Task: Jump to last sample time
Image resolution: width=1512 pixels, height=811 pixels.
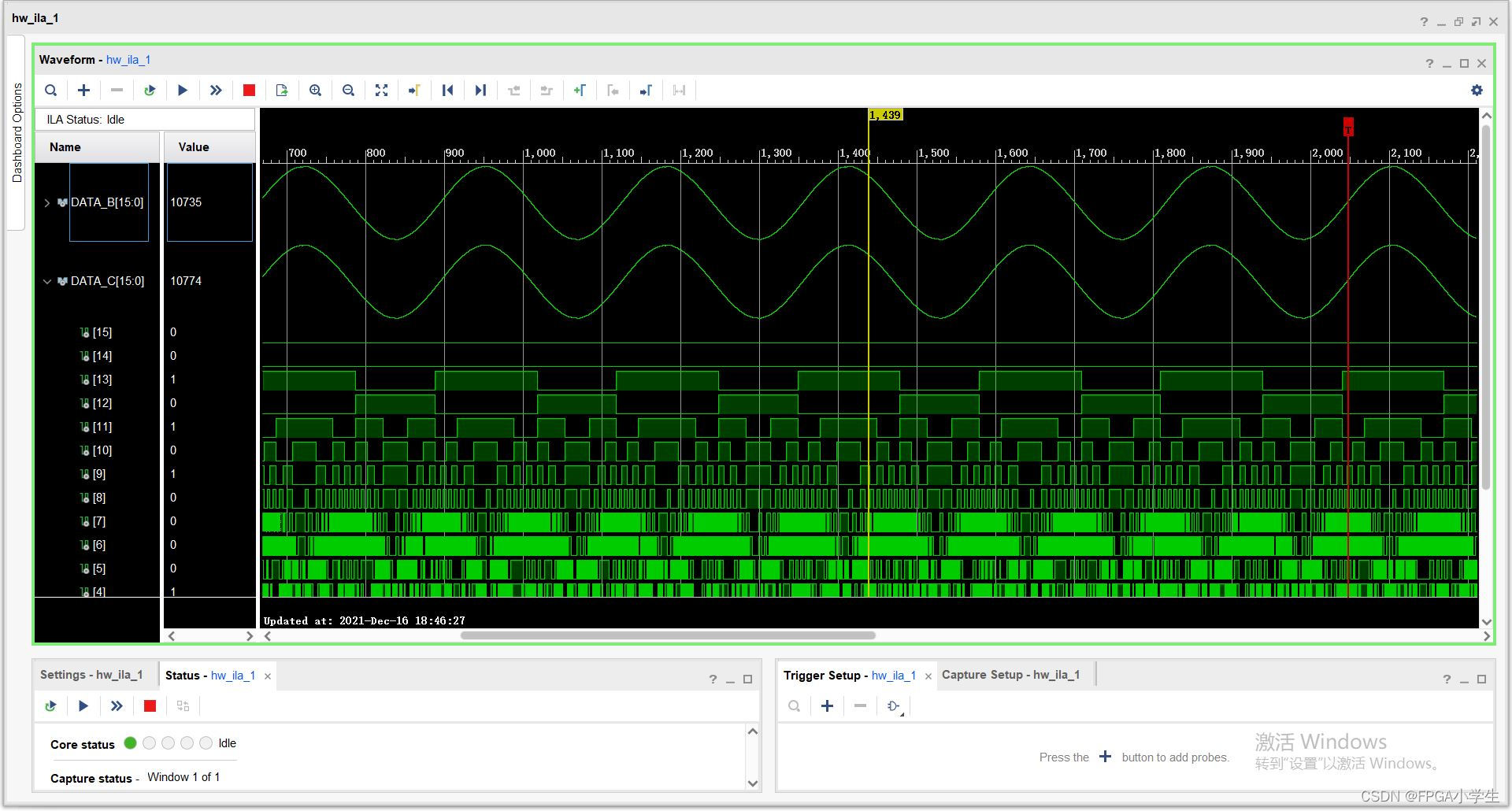Action: [480, 91]
